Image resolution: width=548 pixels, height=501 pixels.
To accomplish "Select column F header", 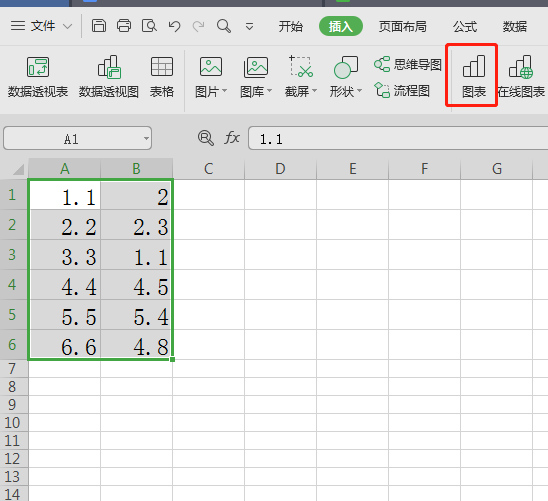I will [x=425, y=169].
